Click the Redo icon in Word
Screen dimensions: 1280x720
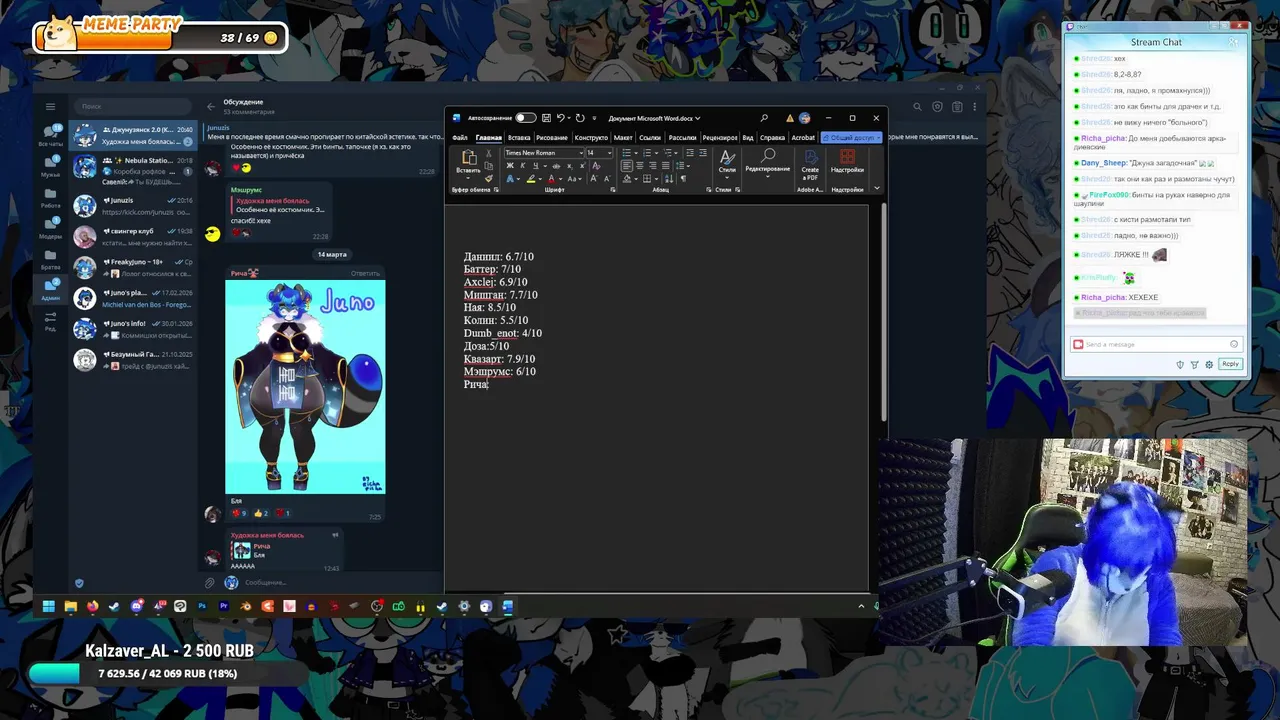point(580,118)
